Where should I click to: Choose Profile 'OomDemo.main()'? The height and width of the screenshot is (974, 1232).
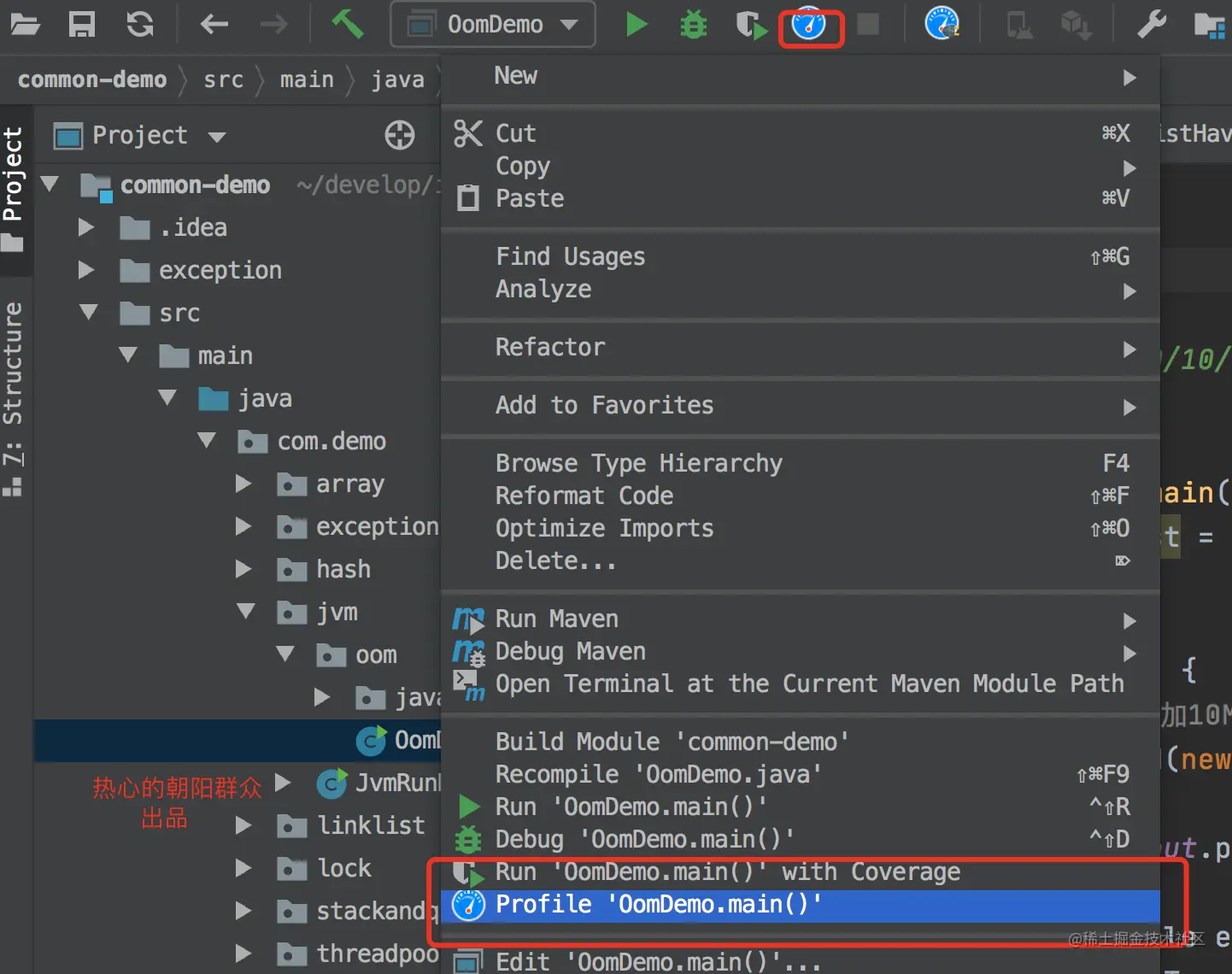801,904
